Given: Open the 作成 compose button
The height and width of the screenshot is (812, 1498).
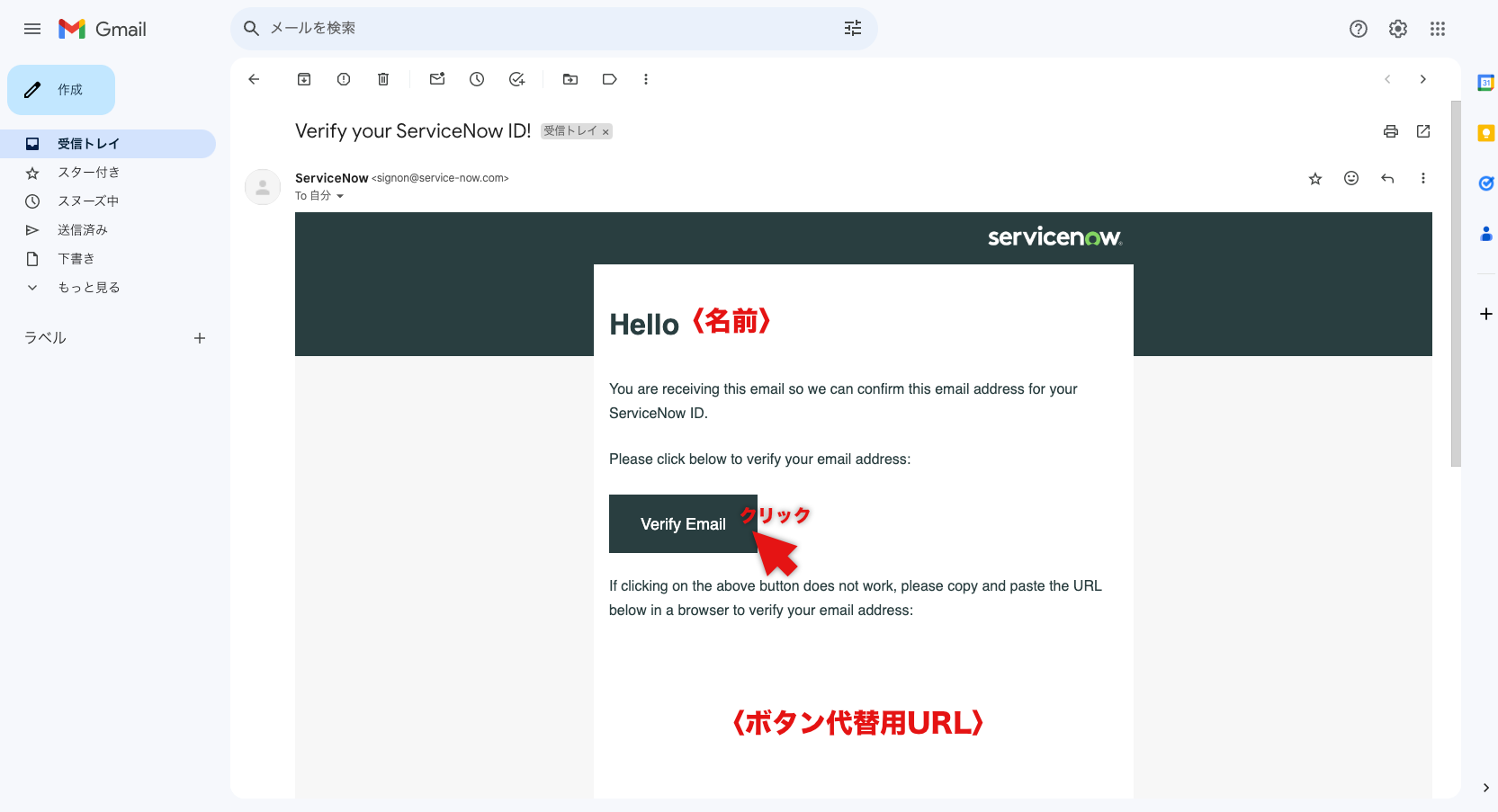Looking at the screenshot, I should (60, 89).
